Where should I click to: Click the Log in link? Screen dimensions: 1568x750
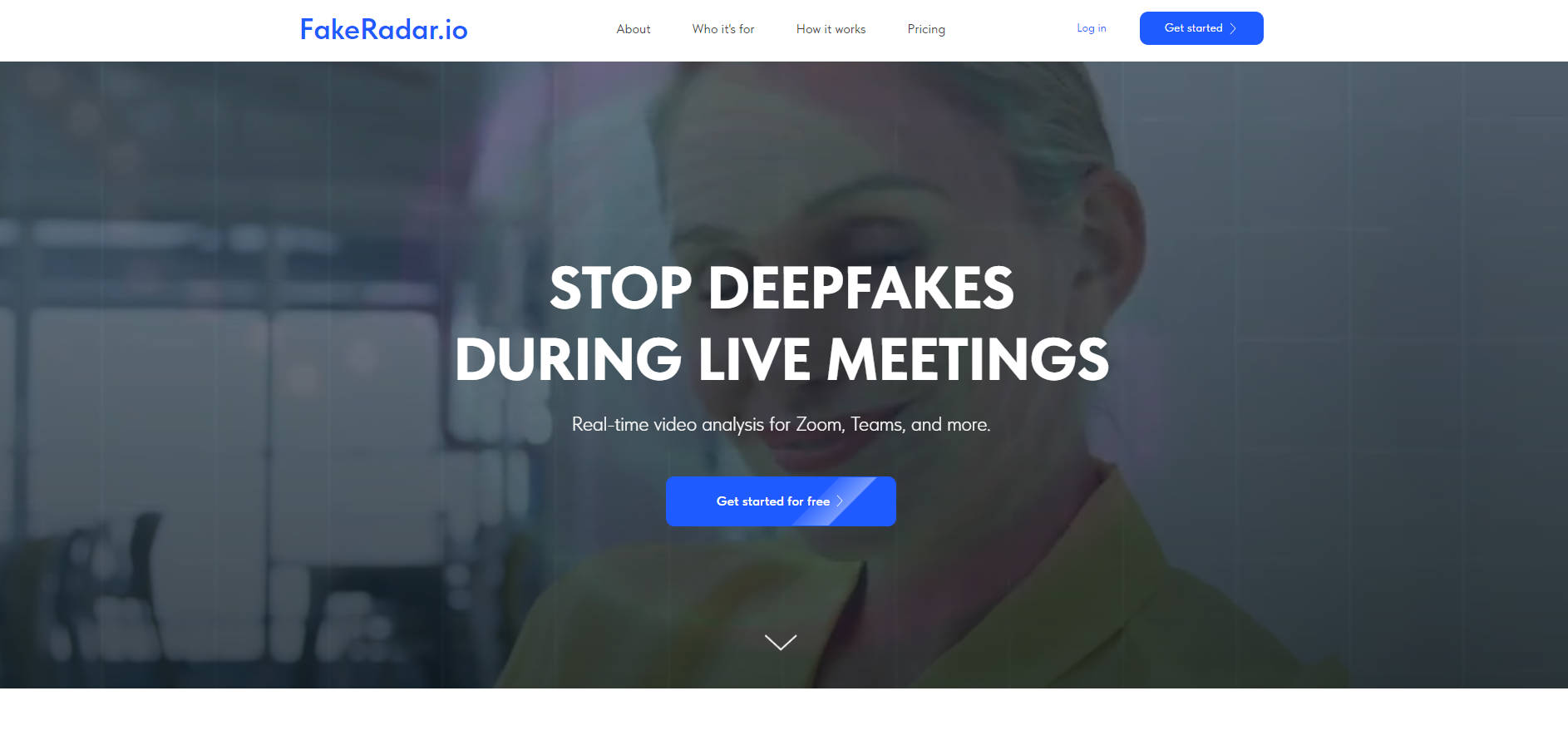tap(1092, 28)
